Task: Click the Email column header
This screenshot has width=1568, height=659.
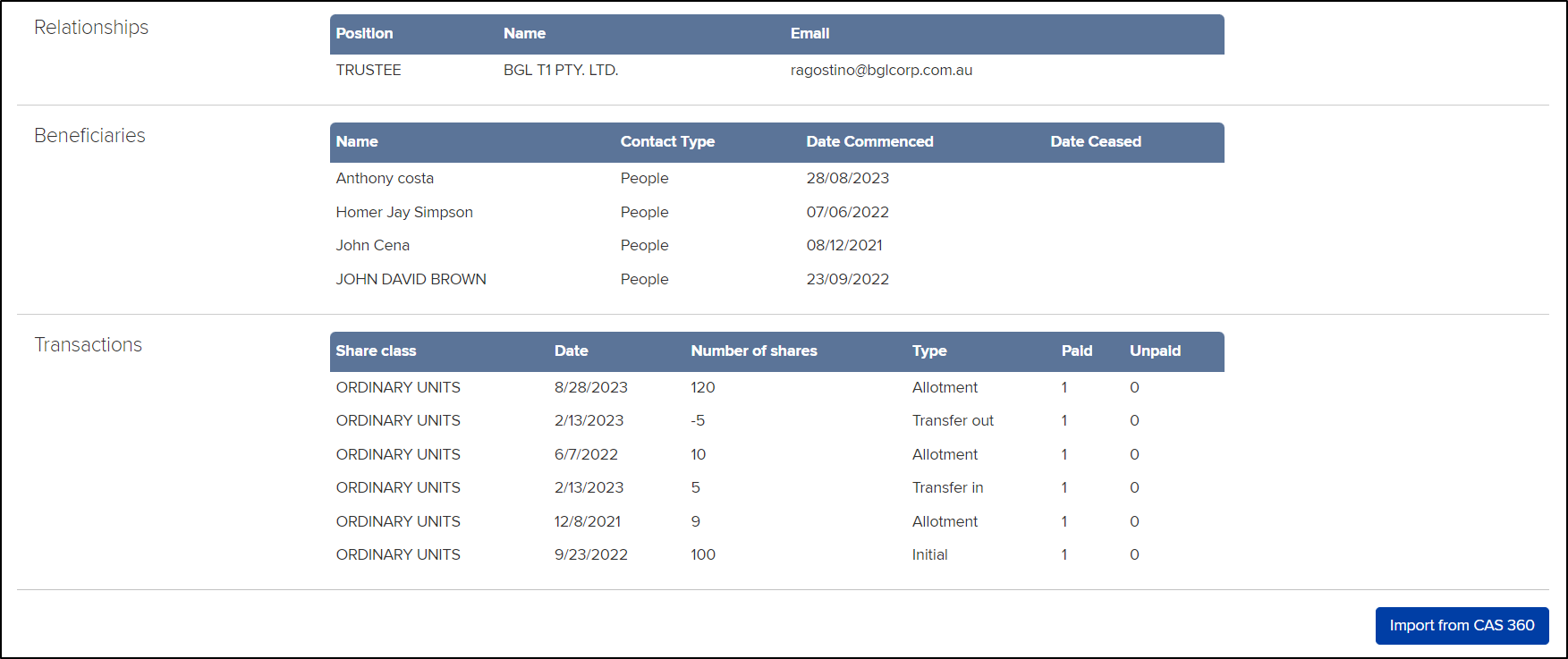Action: tap(810, 33)
